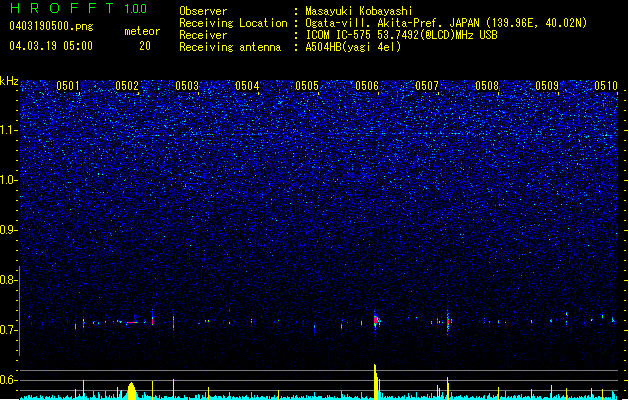Viewport: 629px width, 400px height.
Task: Click time marker 0503
Action: 187,85
